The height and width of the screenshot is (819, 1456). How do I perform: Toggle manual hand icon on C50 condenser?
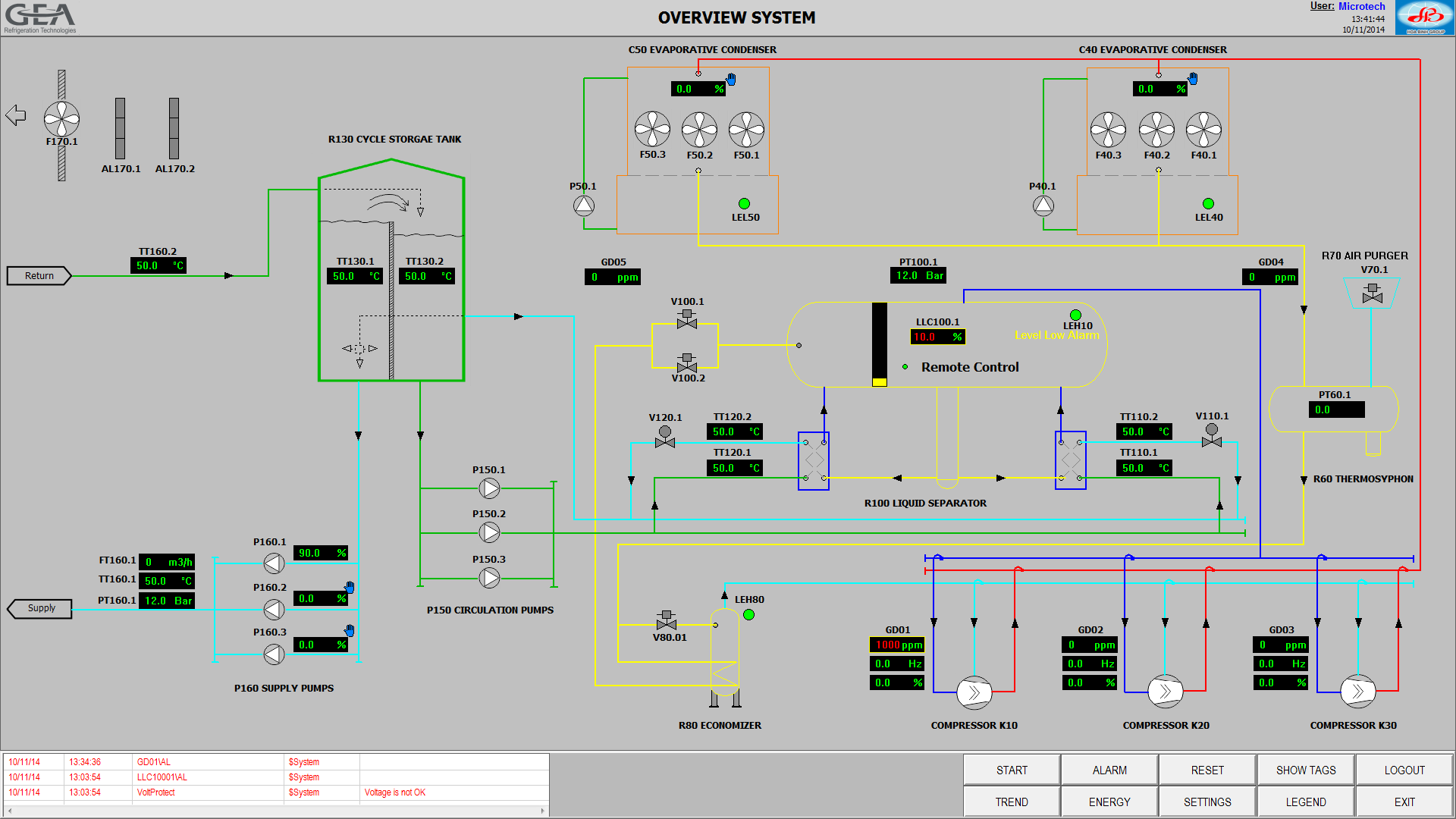[731, 79]
